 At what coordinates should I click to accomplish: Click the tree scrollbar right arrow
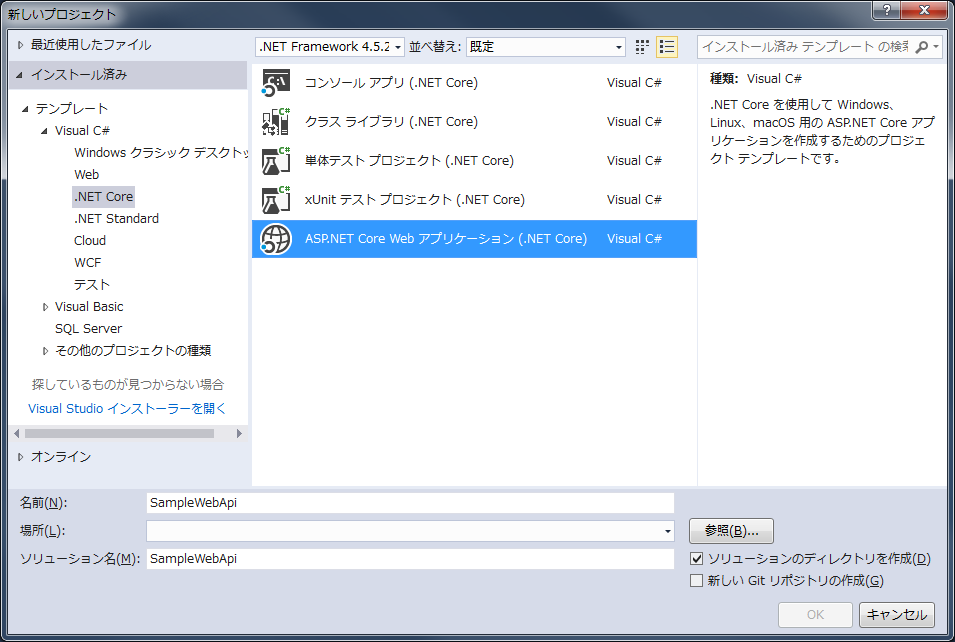[x=239, y=434]
